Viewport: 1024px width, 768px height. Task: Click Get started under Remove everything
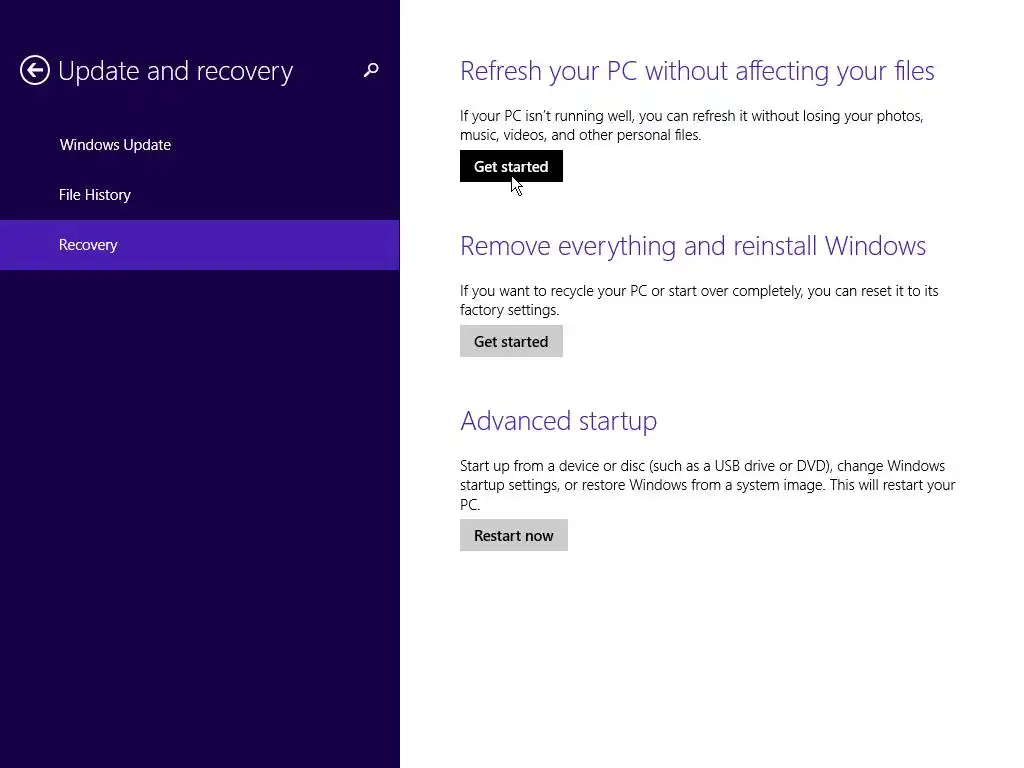(x=511, y=342)
